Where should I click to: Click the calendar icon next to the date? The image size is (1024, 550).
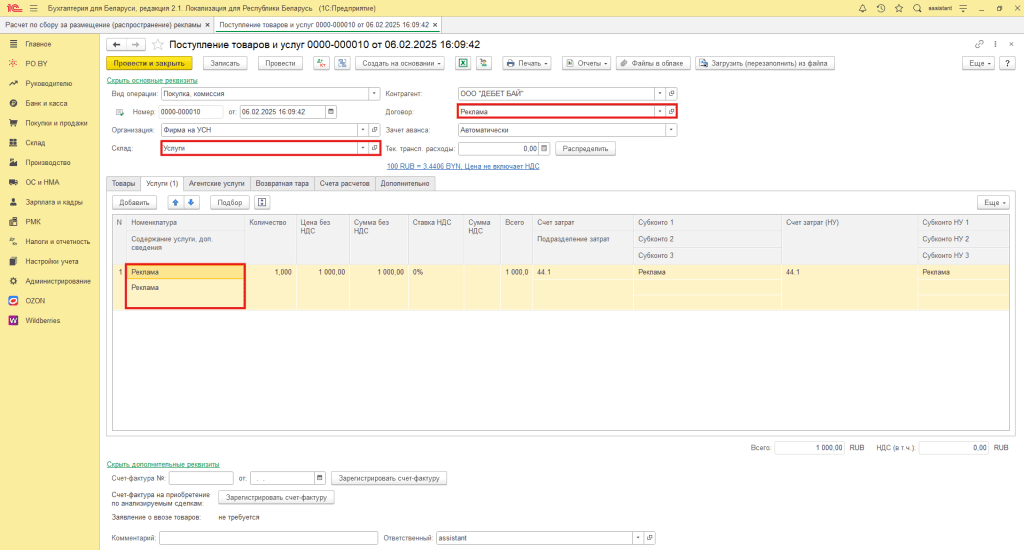click(x=331, y=111)
